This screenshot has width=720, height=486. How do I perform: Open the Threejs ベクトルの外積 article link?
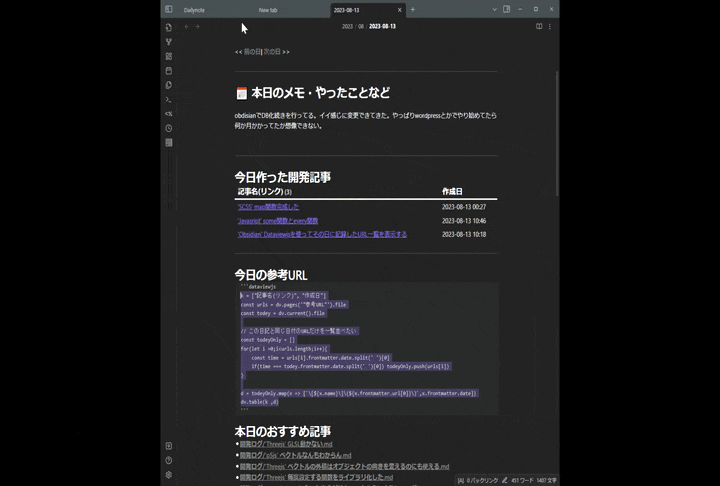(344, 466)
